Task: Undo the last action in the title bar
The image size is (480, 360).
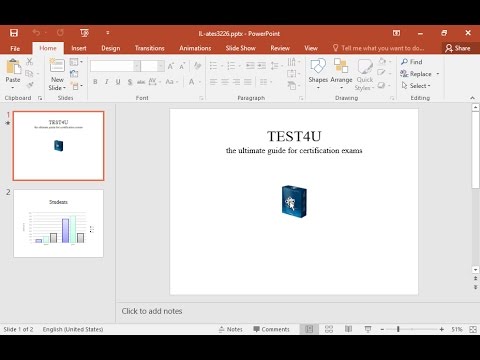Action: pyautogui.click(x=36, y=33)
